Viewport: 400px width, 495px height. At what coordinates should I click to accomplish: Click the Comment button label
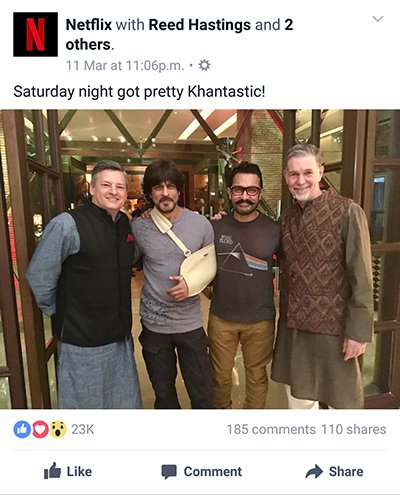point(213,472)
